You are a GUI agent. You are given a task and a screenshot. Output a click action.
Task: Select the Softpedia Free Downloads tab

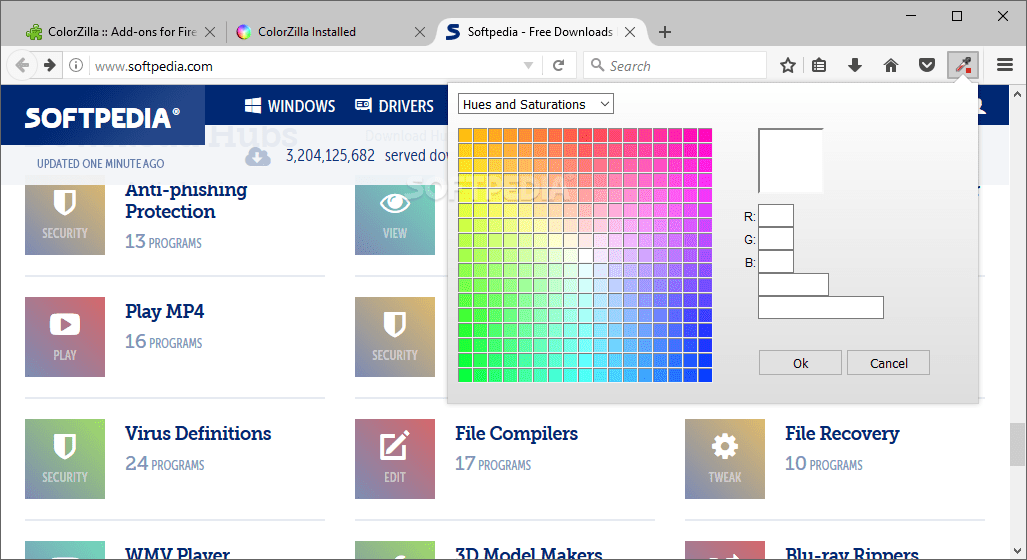[x=540, y=32]
